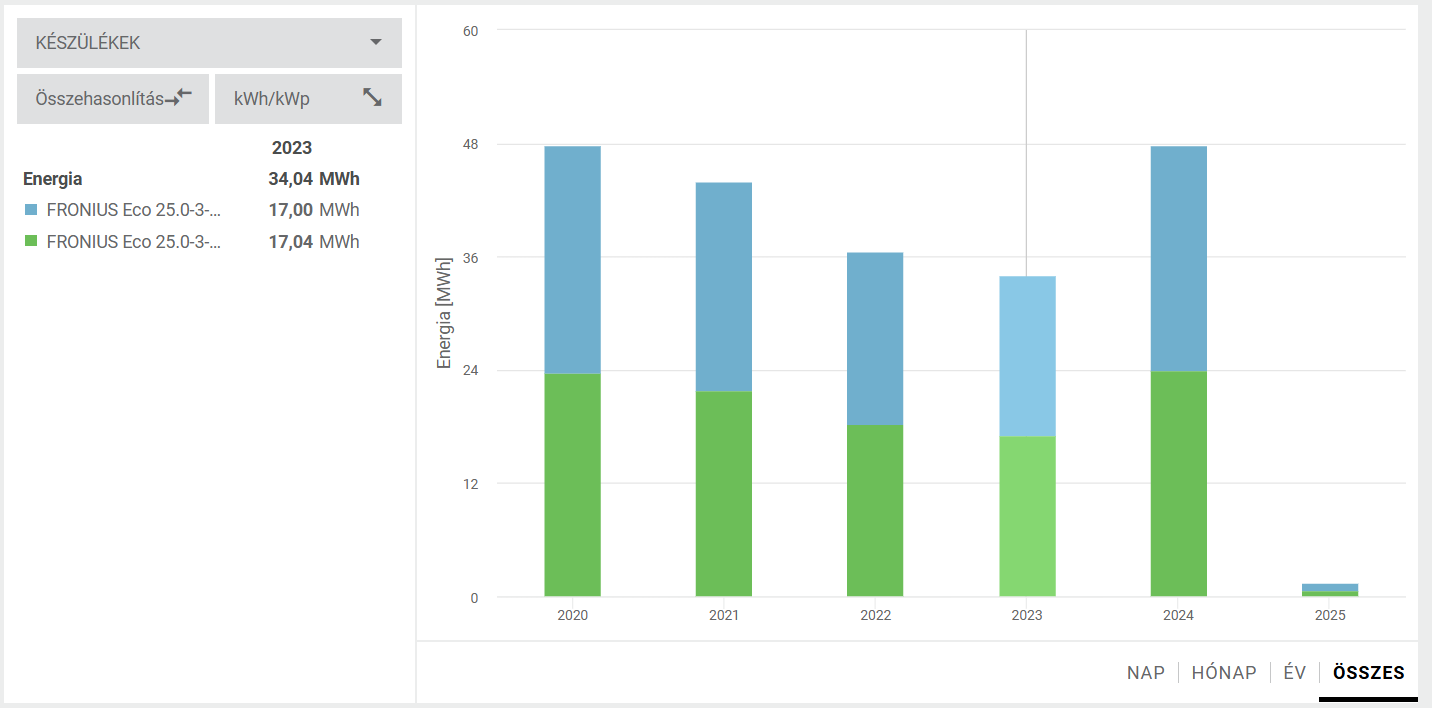This screenshot has width=1432, height=708.
Task: Click the green FRONIUS legend color square
Action: click(31, 242)
